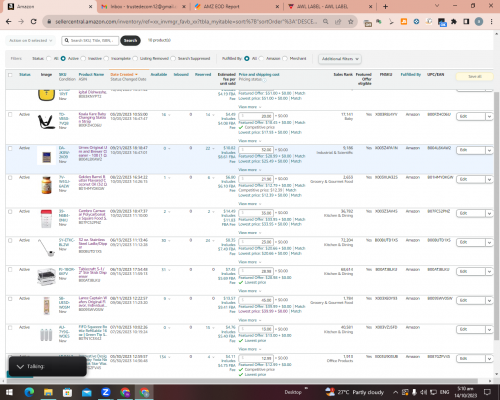Open the Windows Start menu
Viewport: 500px width, 400px height.
[x=9, y=392]
